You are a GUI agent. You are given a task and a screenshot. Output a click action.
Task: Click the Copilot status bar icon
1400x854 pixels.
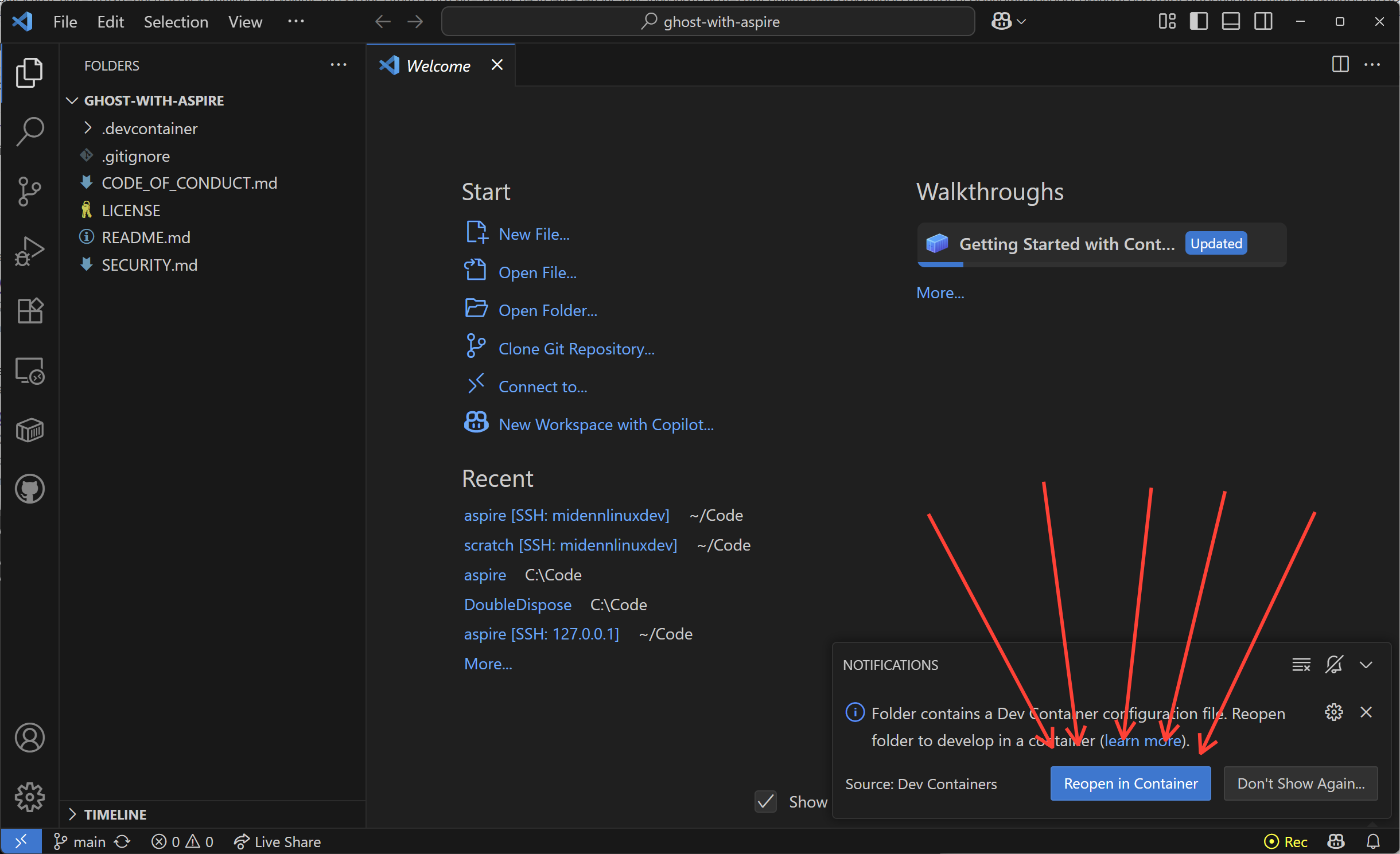point(1336,841)
